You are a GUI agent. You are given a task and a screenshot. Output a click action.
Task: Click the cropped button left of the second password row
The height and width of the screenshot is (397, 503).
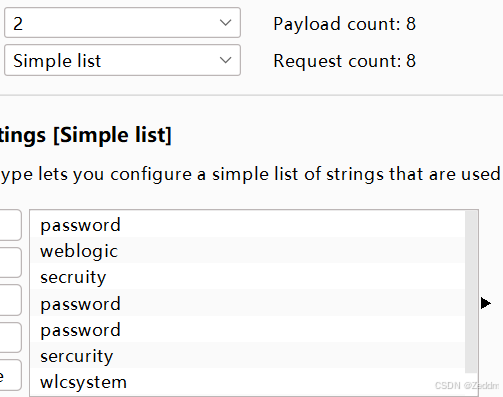pyautogui.click(x=10, y=300)
